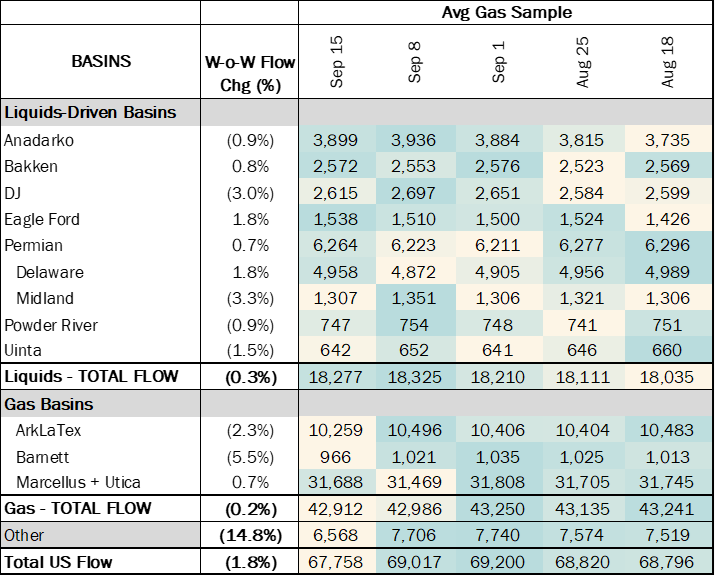Select the Bakken row label
The height and width of the screenshot is (576, 715).
pyautogui.click(x=31, y=166)
